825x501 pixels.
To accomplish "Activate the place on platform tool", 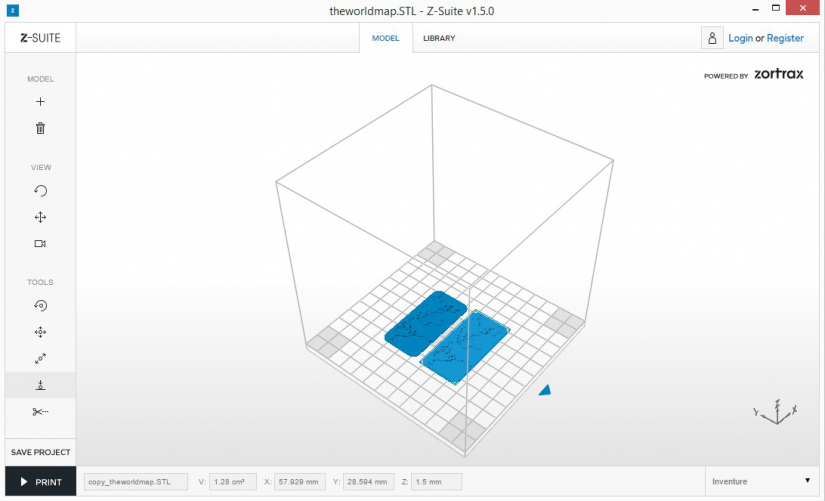I will point(40,385).
